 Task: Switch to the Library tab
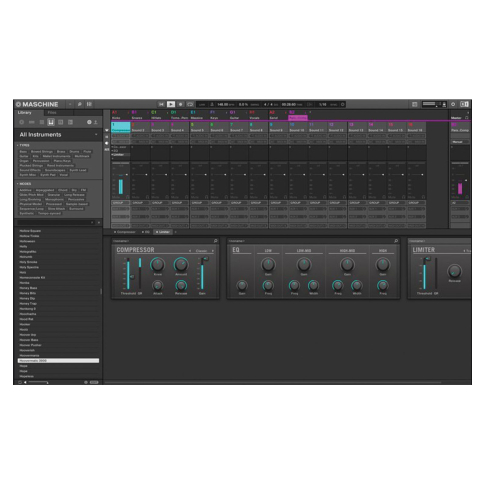pos(25,113)
